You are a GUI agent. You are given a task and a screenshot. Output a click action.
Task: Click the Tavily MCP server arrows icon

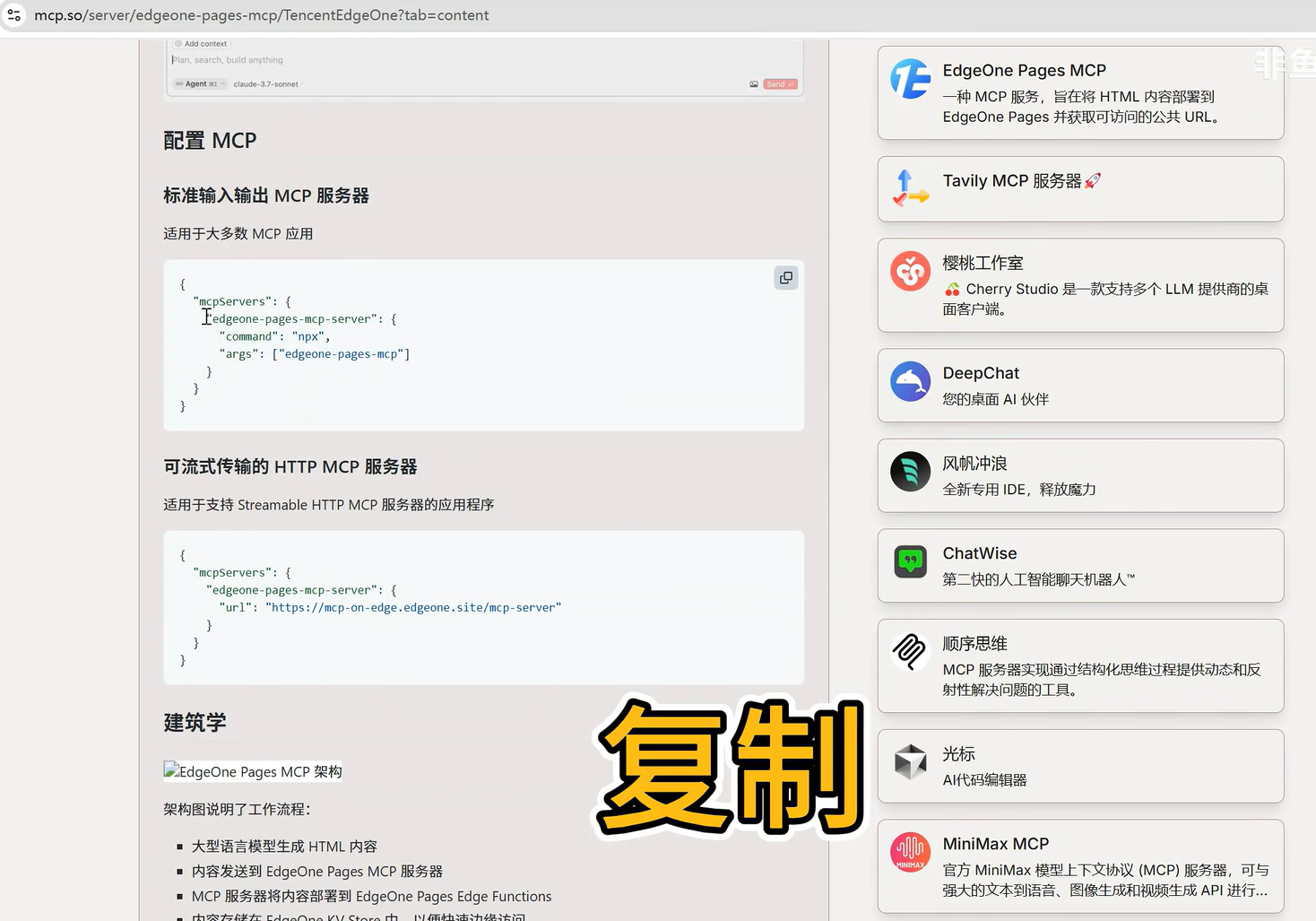(x=910, y=188)
